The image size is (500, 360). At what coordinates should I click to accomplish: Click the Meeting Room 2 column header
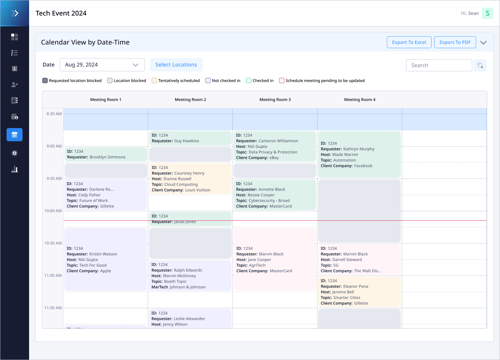[190, 100]
